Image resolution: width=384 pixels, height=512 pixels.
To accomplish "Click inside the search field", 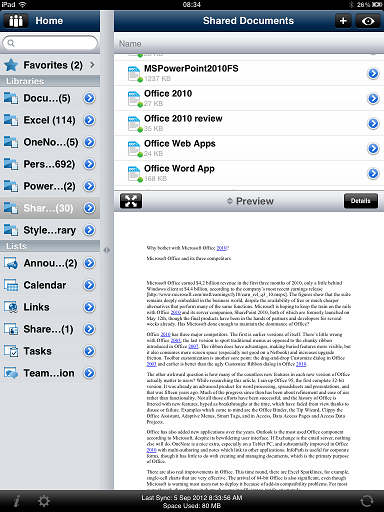I will tap(50, 43).
